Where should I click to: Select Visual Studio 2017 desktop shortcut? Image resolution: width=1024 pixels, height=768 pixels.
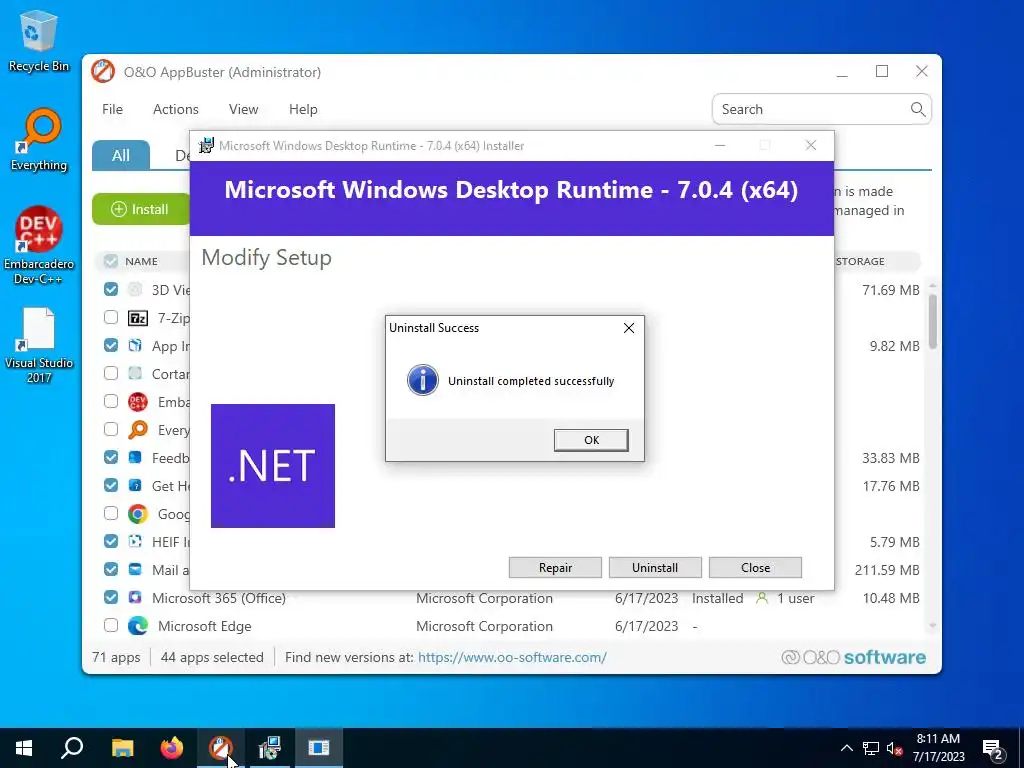(x=39, y=345)
